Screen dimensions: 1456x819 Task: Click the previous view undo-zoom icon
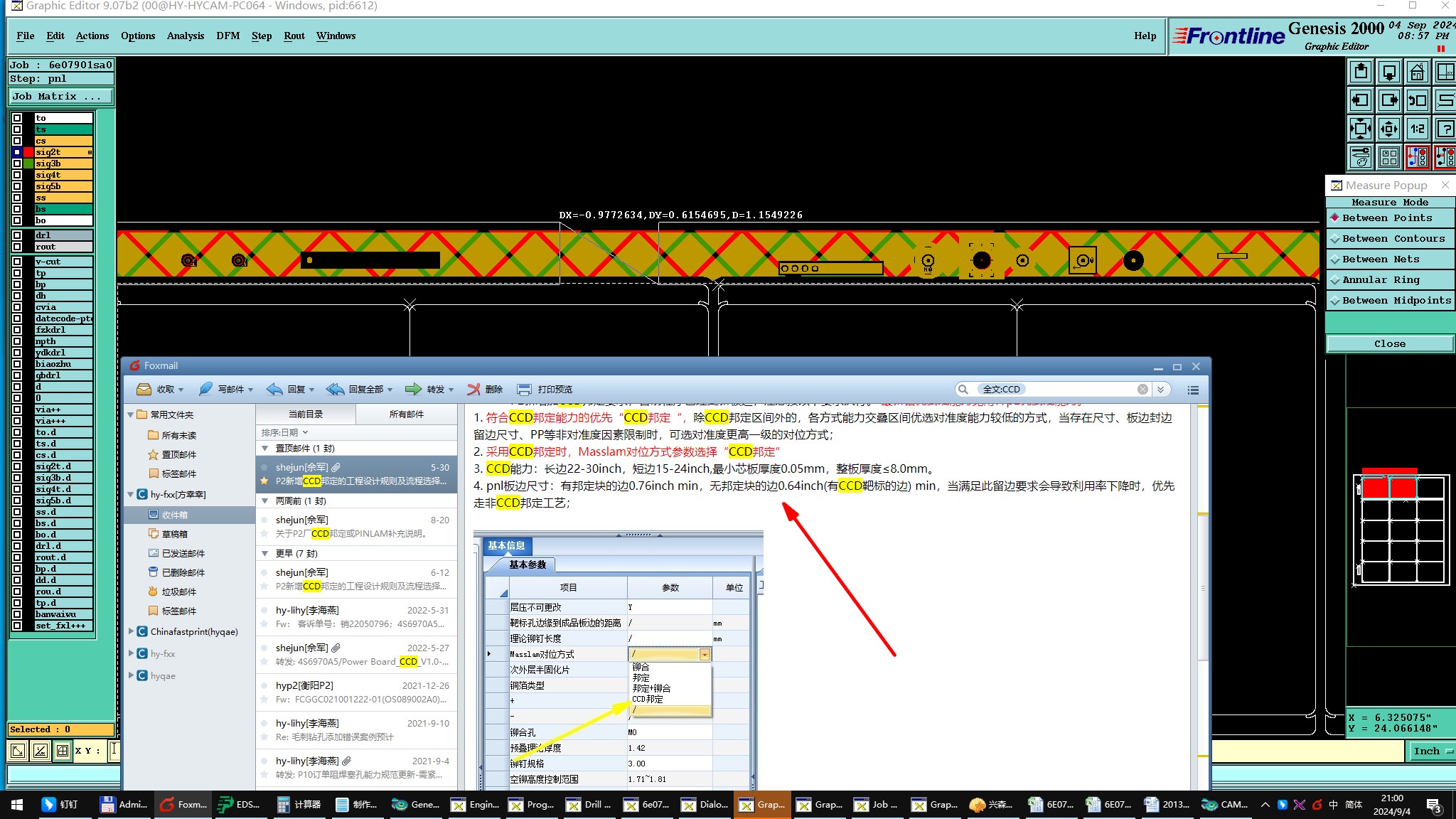point(1418,100)
